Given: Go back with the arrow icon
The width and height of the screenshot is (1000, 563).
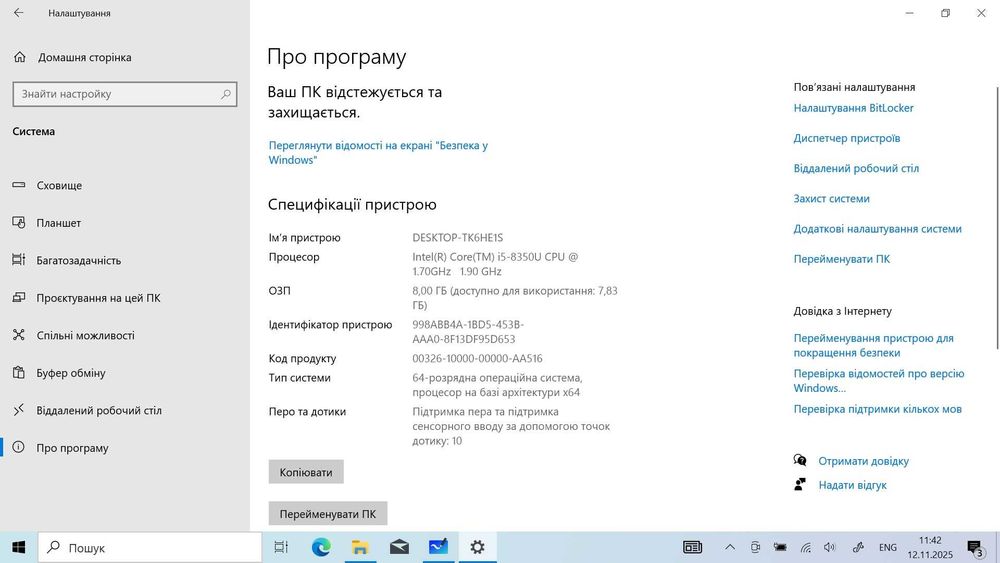Looking at the screenshot, I should (x=18, y=13).
